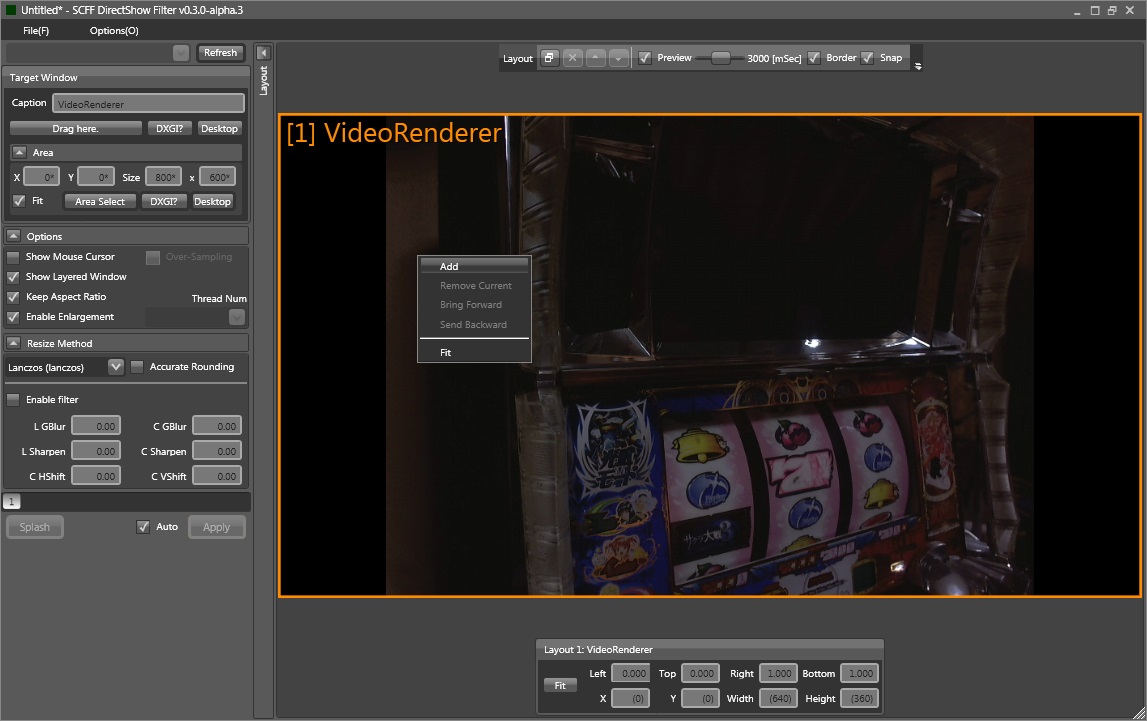Image resolution: width=1147 pixels, height=721 pixels.
Task: Toggle the Border checkbox
Action: tap(813, 58)
